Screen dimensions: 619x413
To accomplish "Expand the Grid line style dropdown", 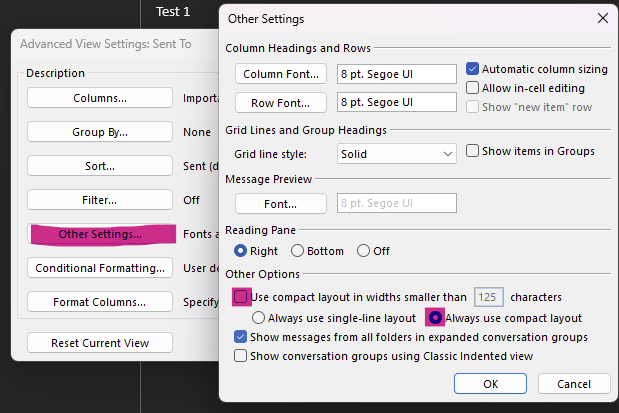I will point(397,154).
